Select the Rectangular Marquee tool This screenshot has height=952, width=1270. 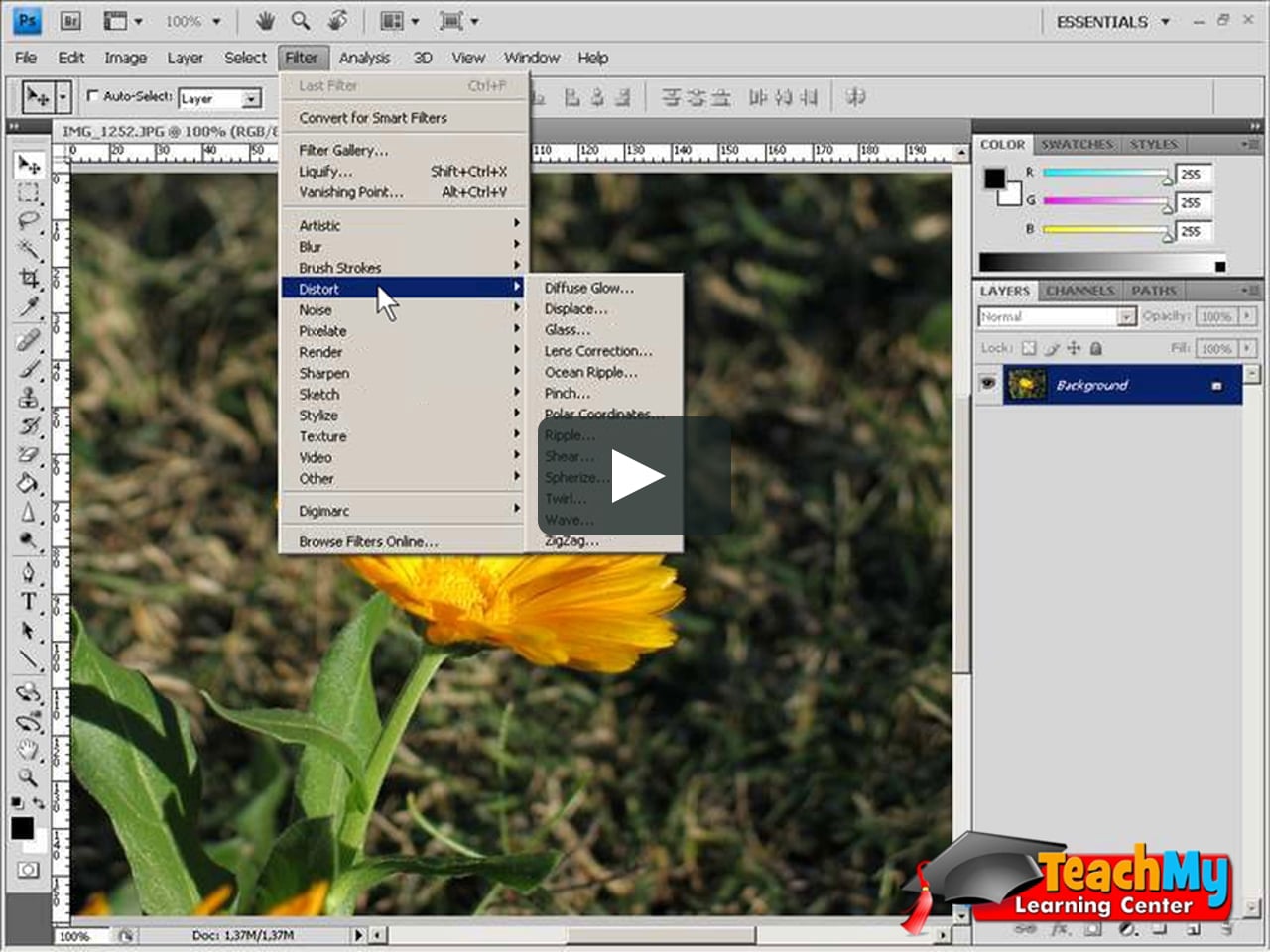tap(28, 192)
